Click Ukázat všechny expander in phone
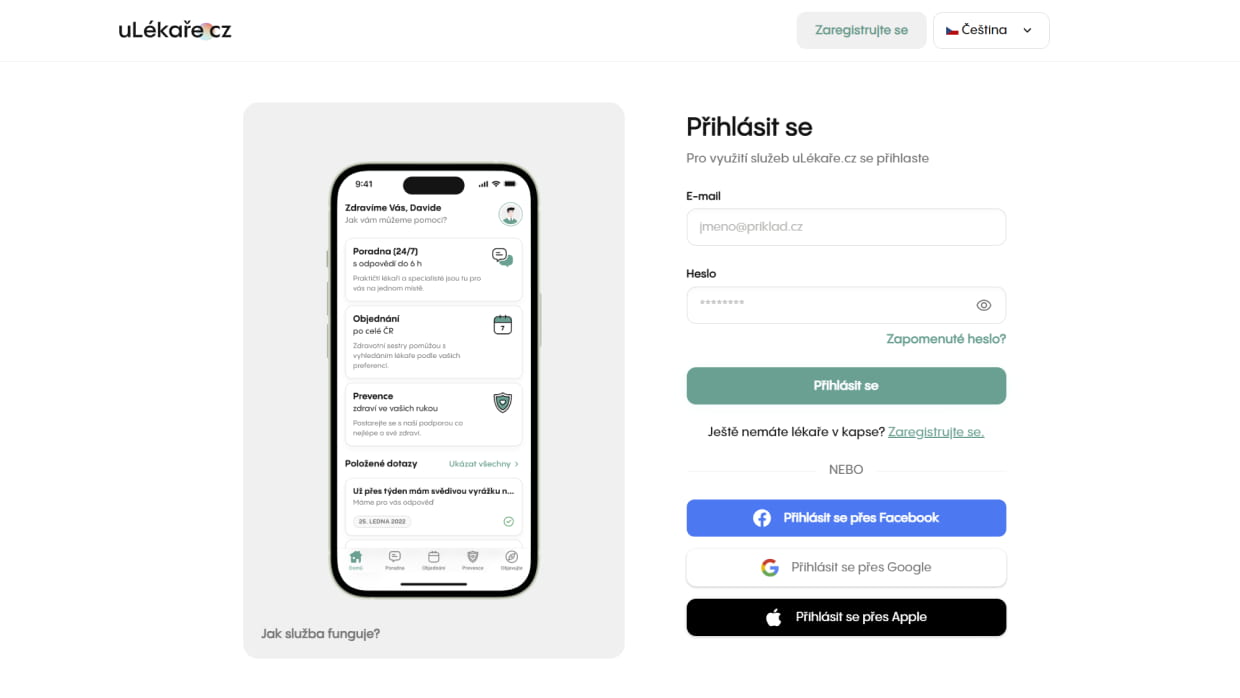This screenshot has width=1240, height=698. (x=483, y=464)
